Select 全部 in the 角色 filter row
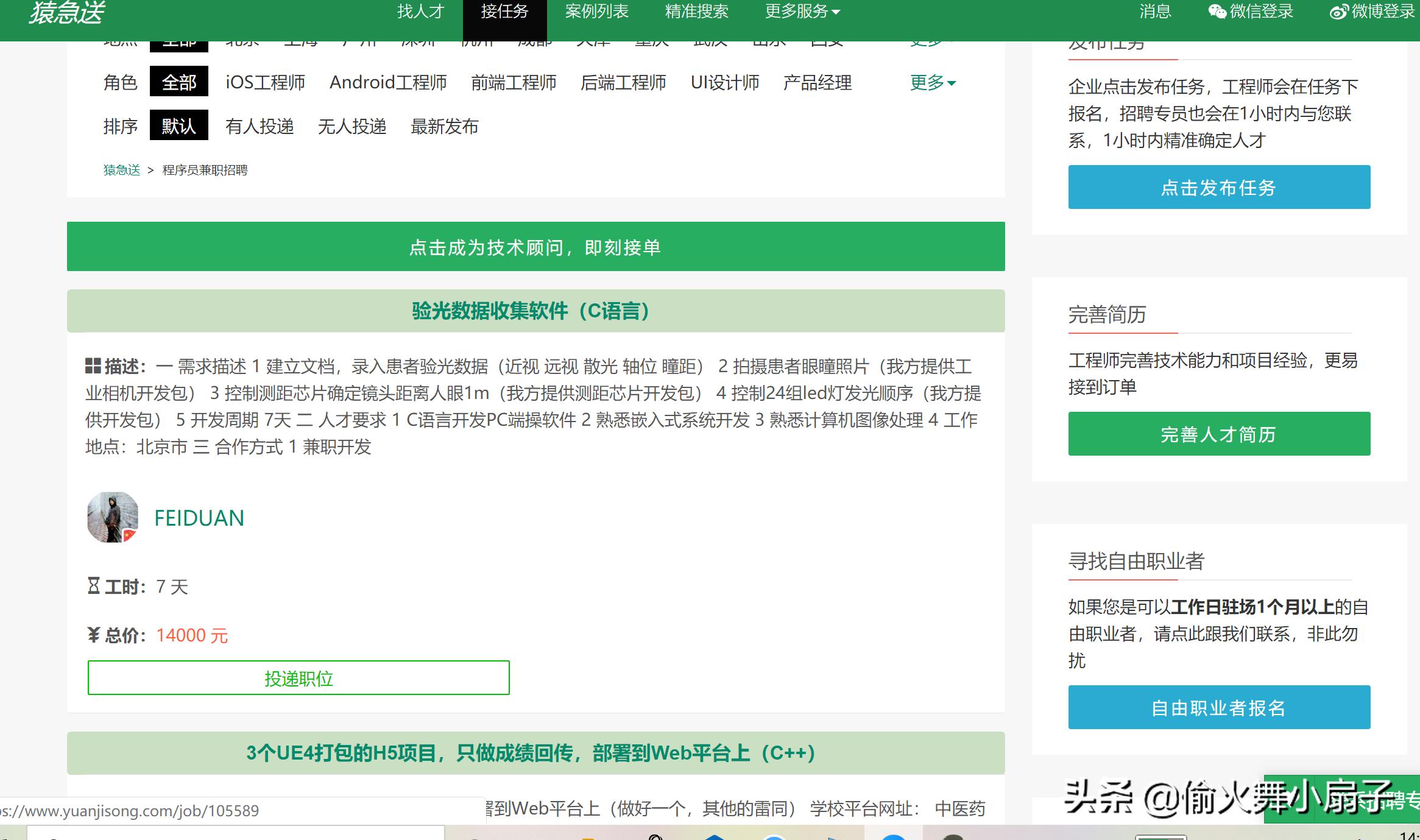1420x840 pixels. [x=180, y=82]
